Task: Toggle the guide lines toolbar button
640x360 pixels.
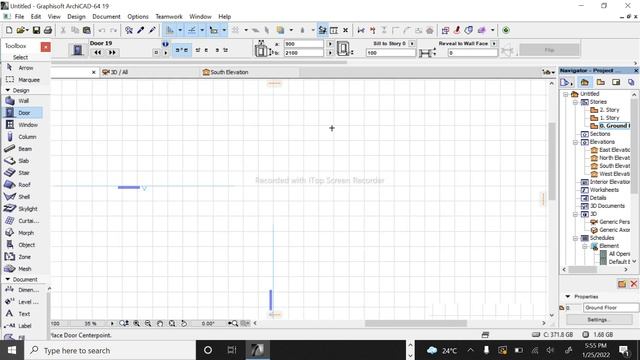Action: 170,30
